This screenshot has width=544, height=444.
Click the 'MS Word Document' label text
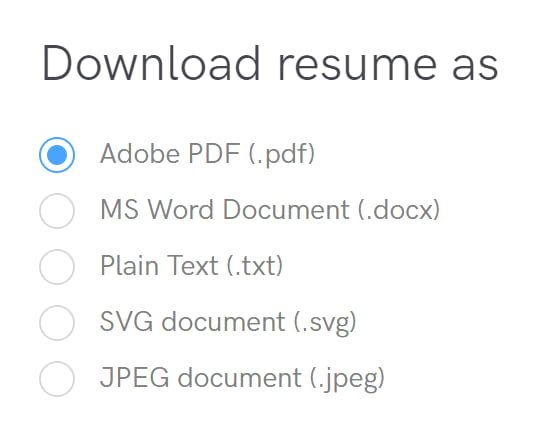point(225,210)
